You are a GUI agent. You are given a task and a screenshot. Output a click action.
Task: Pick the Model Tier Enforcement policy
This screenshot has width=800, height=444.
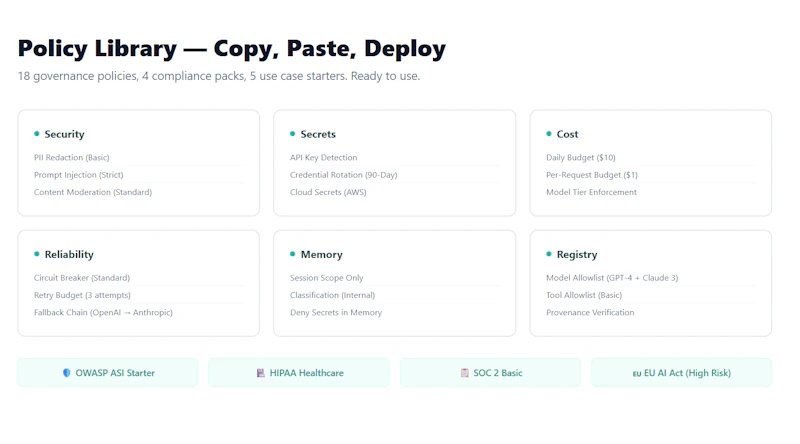point(591,192)
